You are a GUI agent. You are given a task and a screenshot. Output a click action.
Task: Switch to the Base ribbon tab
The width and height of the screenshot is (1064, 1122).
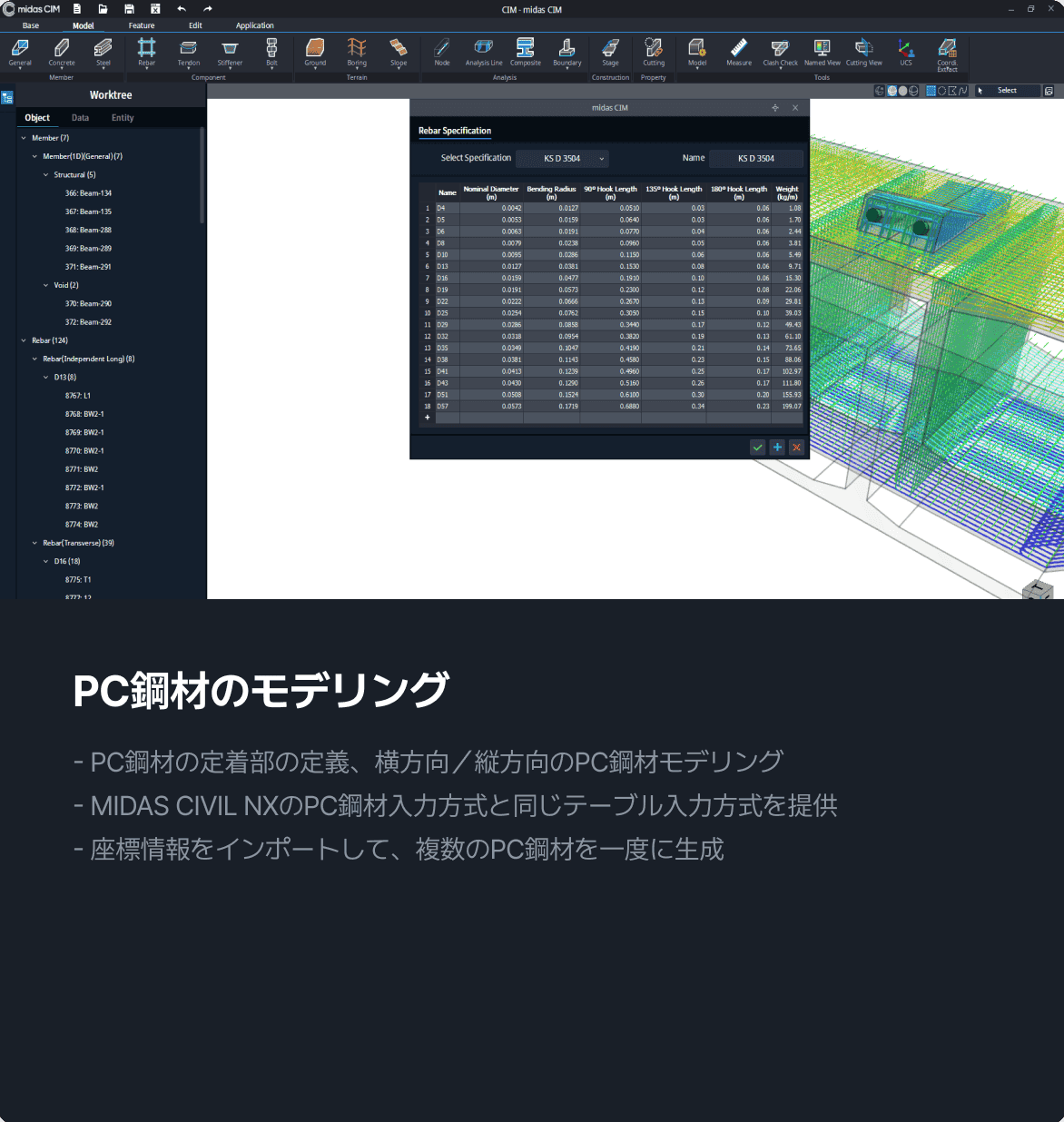coord(31,25)
